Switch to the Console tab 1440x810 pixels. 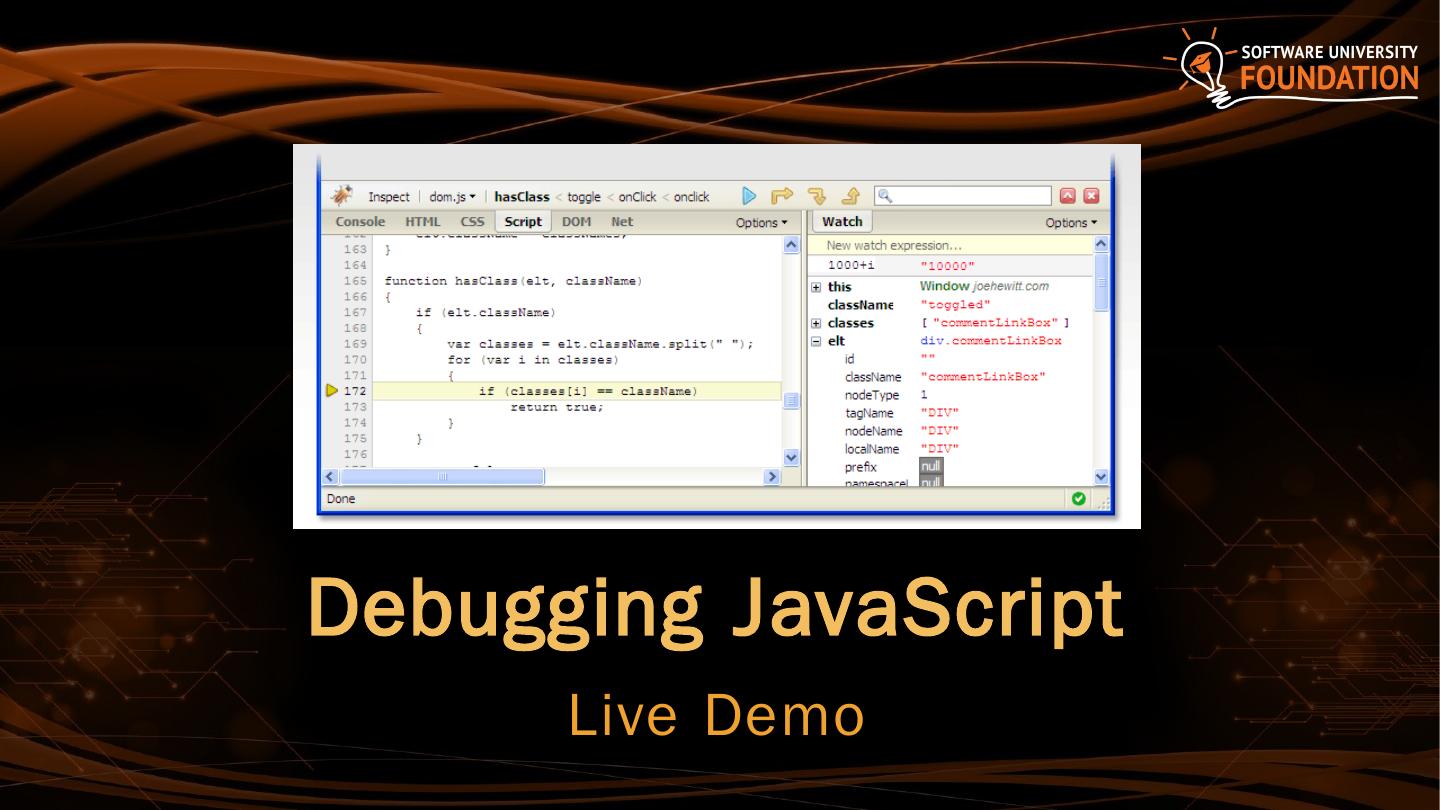coord(360,222)
